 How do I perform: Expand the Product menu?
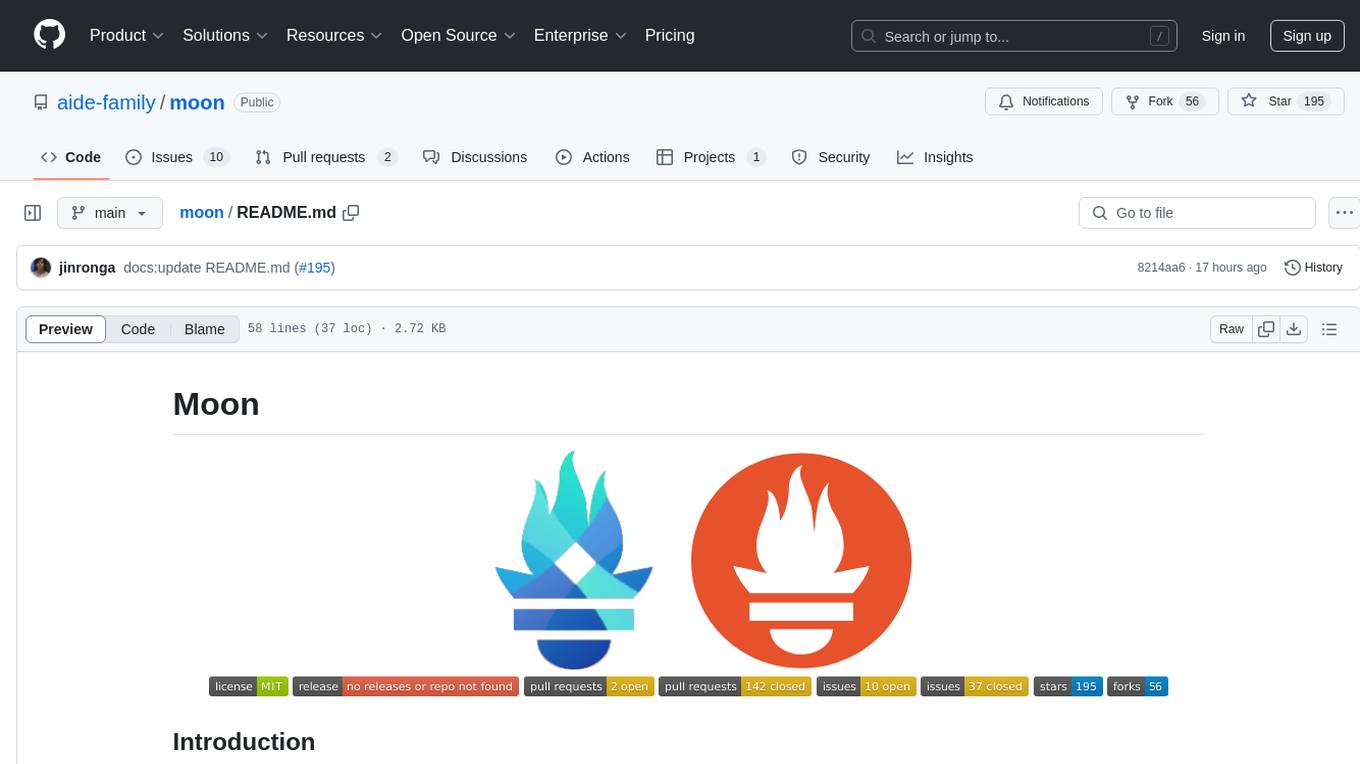tap(127, 35)
